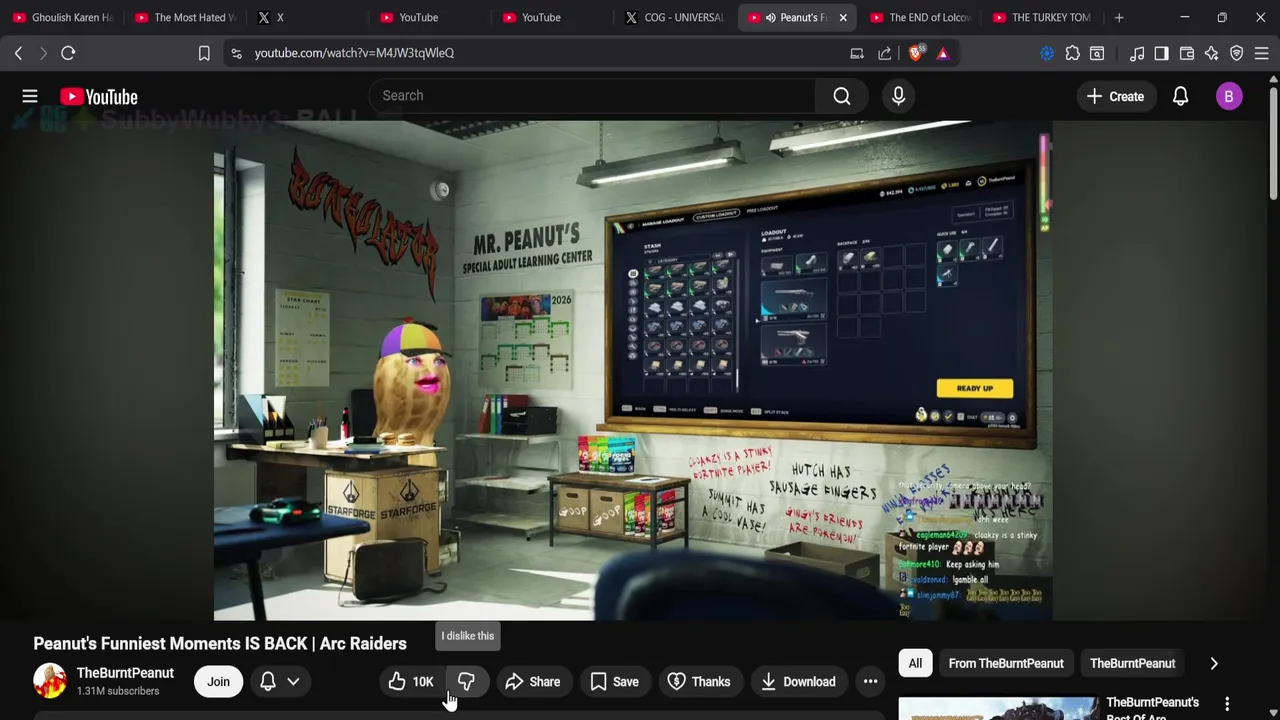Viewport: 1280px width, 720px height.
Task: Show more filter chips with right chevron
Action: coord(1214,663)
